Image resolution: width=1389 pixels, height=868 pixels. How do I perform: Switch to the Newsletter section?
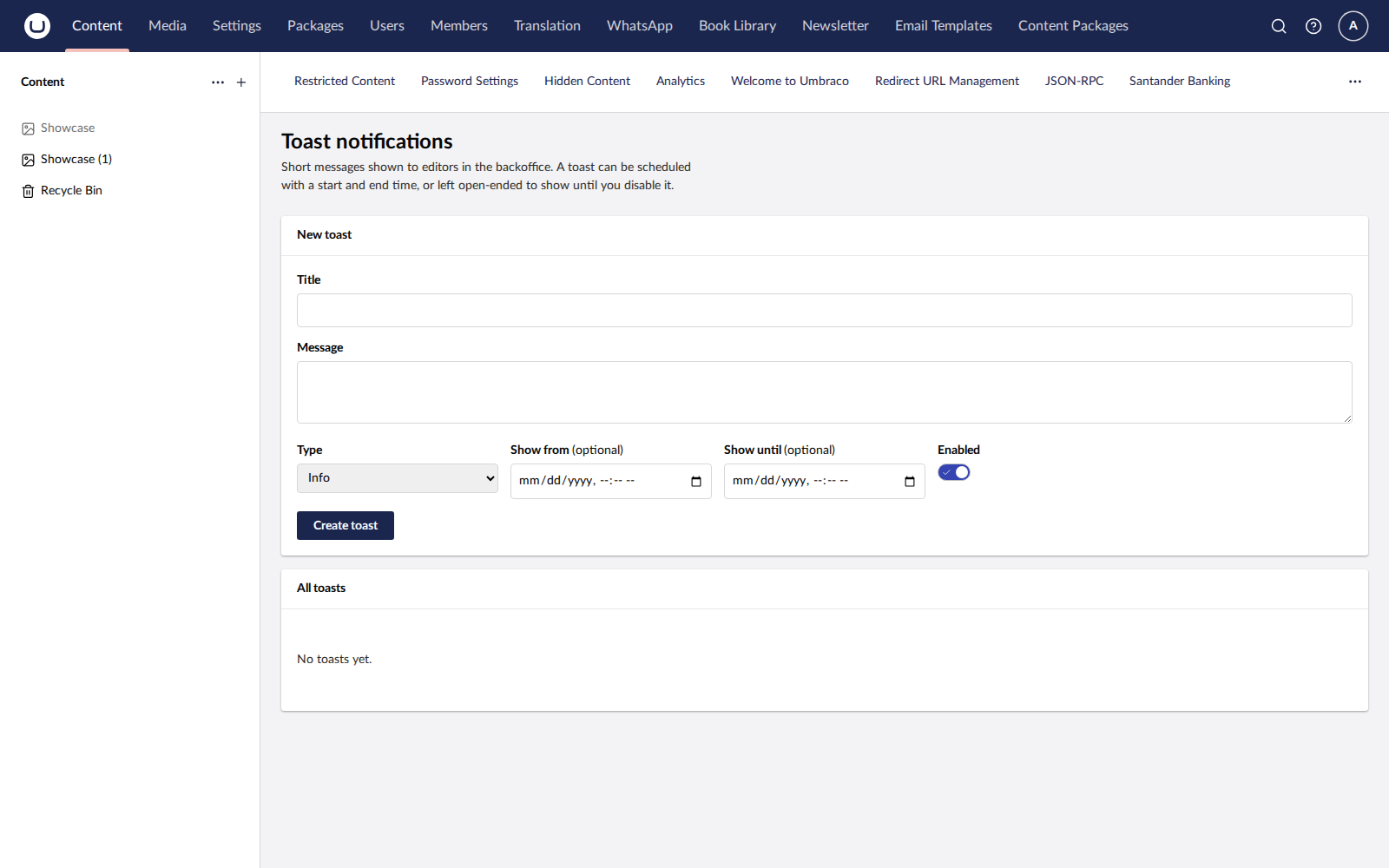835,26
